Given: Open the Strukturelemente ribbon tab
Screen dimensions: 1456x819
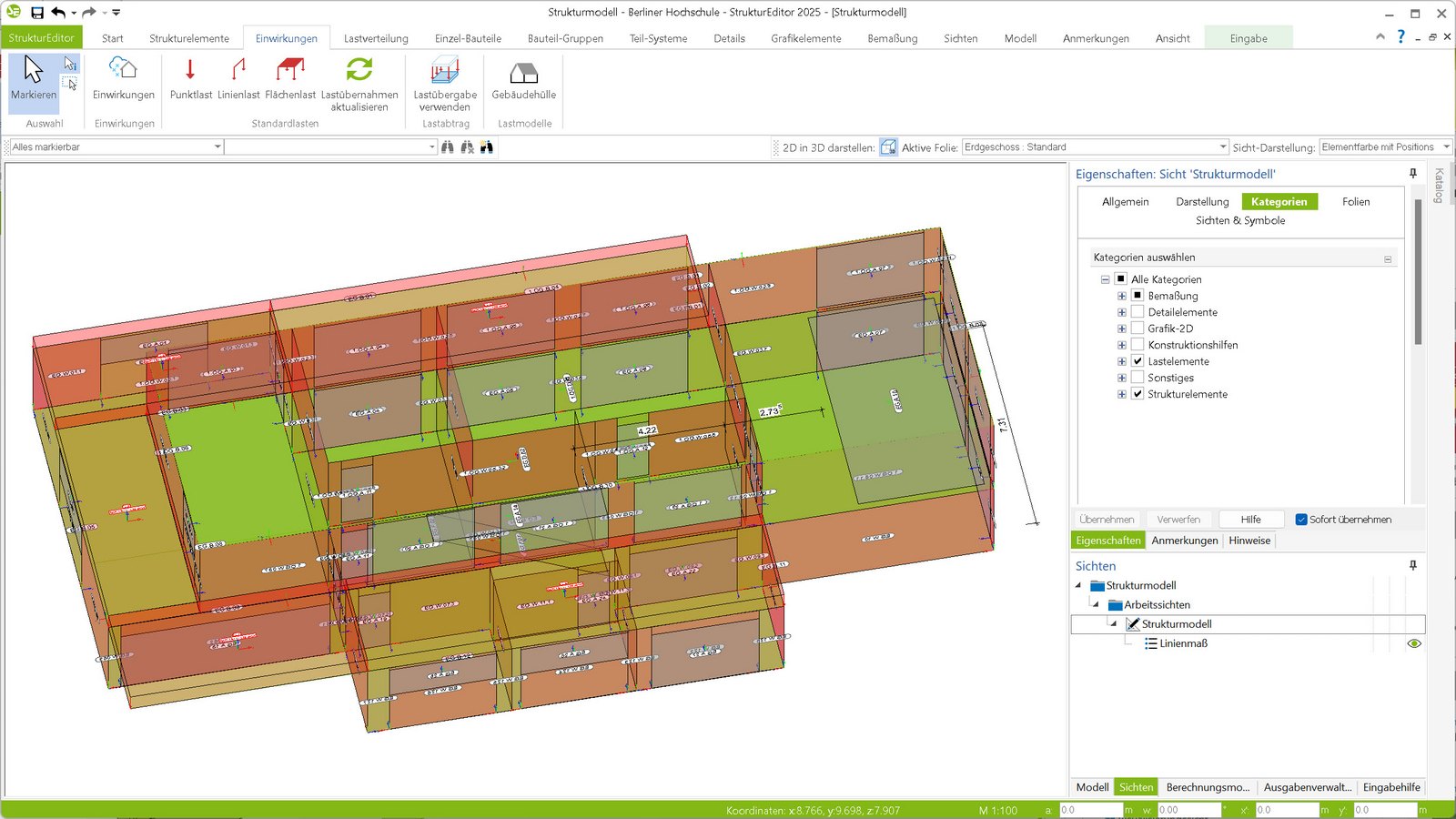Looking at the screenshot, I should [189, 38].
